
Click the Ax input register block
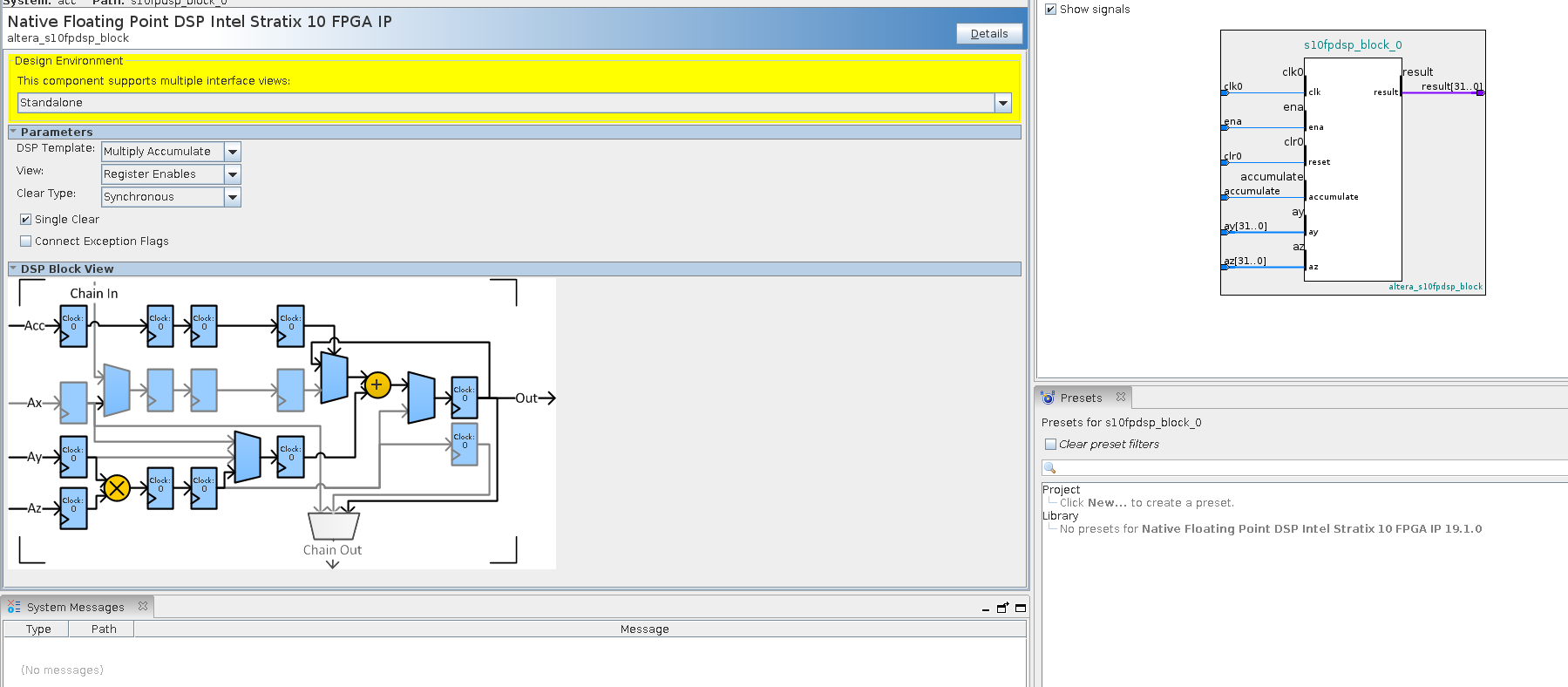73,403
